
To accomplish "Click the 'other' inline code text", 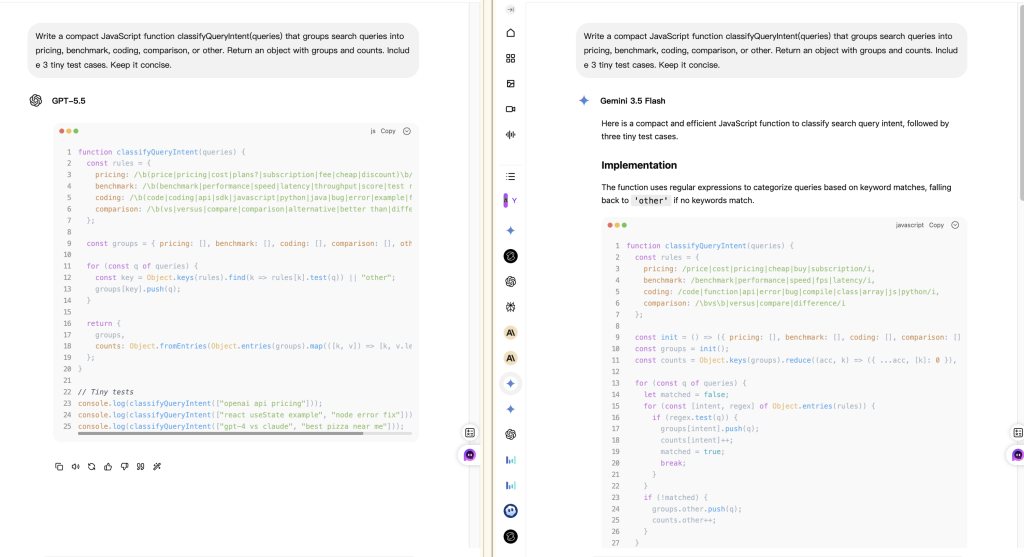I will point(651,200).
